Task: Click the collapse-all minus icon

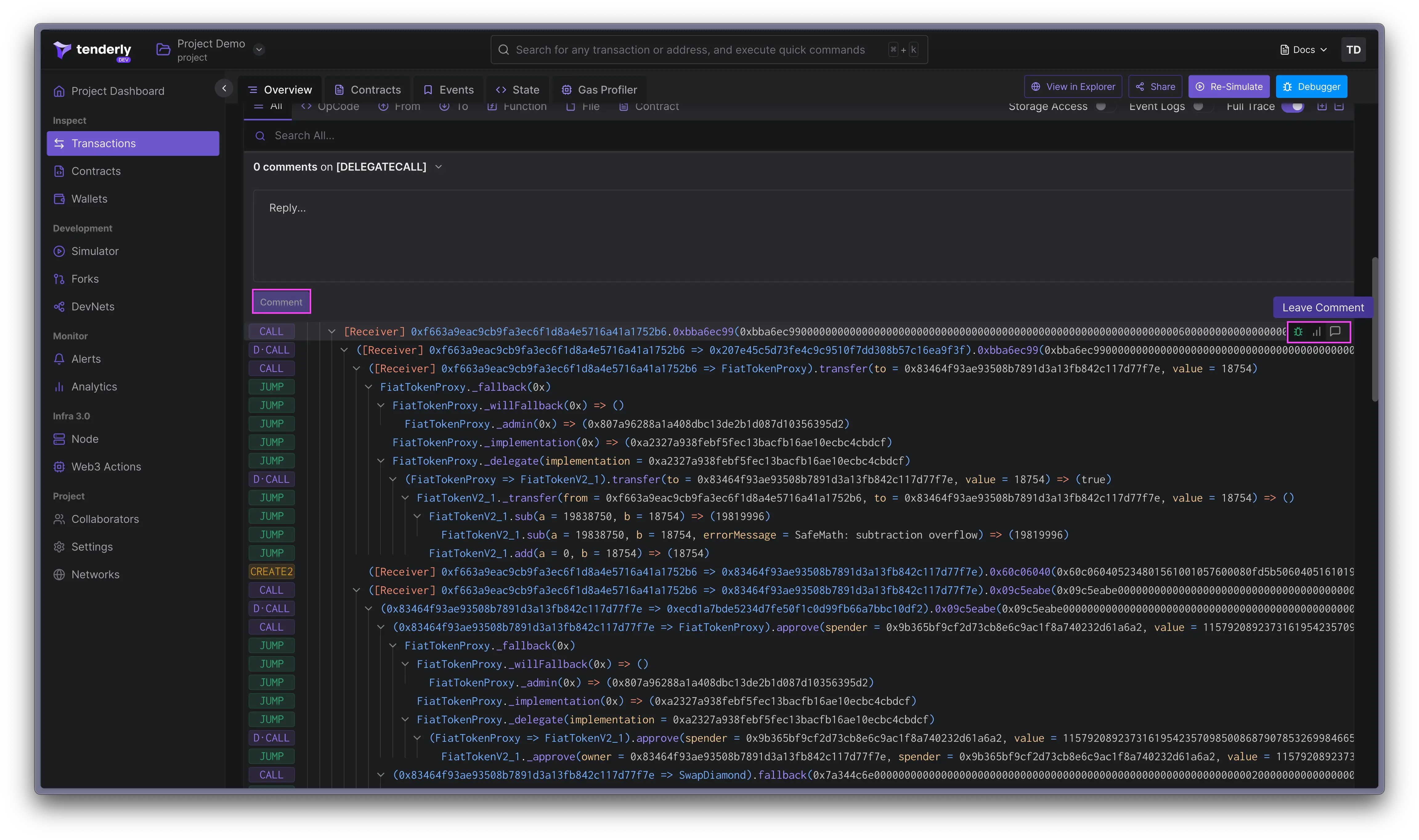Action: point(1339,107)
